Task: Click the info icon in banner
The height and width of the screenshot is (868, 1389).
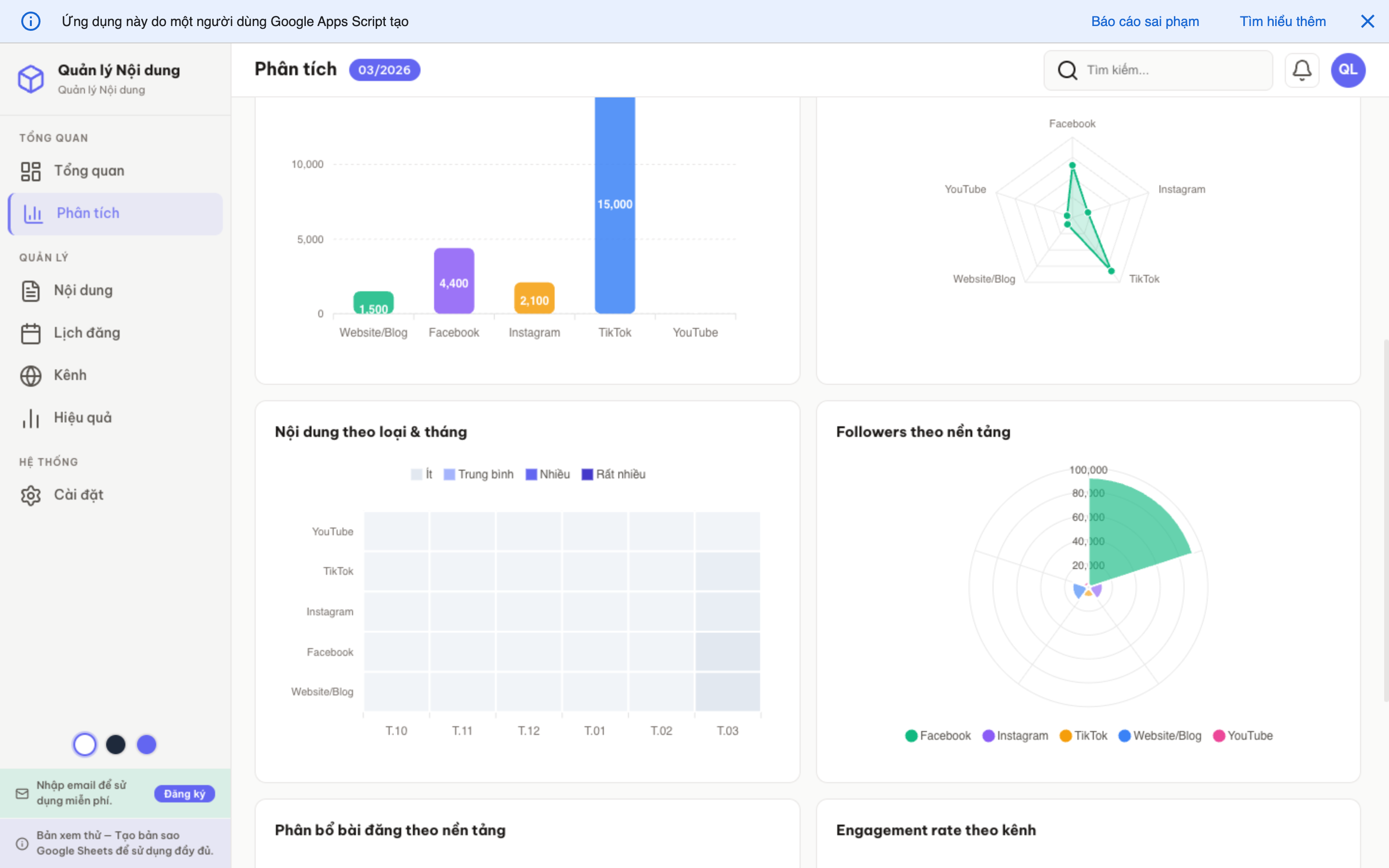Action: [30, 21]
